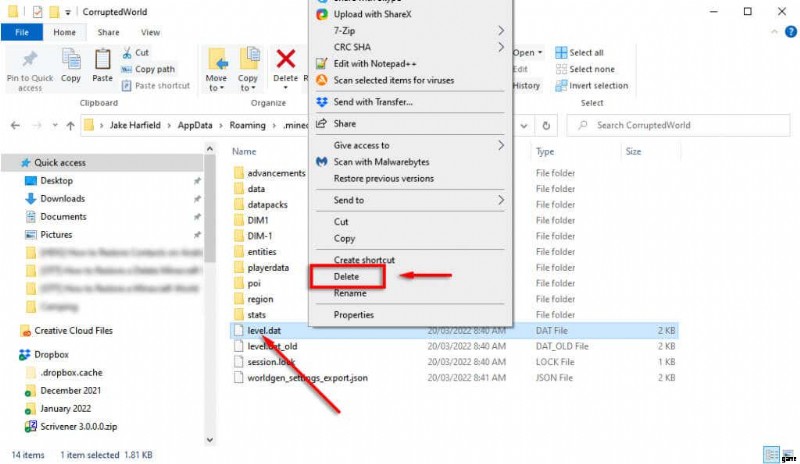Open the Dropbox item in the sidebar
The image size is (800, 464).
point(52,354)
